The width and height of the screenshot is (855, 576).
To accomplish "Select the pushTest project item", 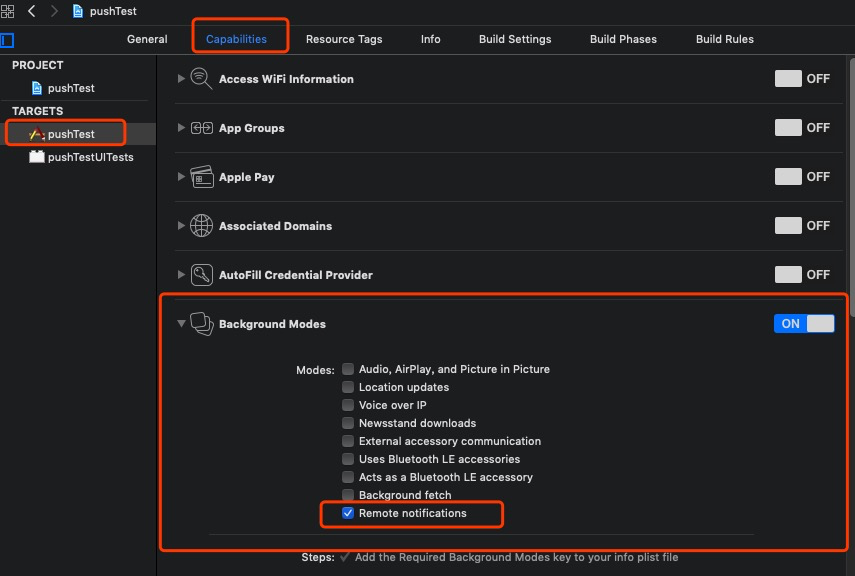I will coord(70,88).
